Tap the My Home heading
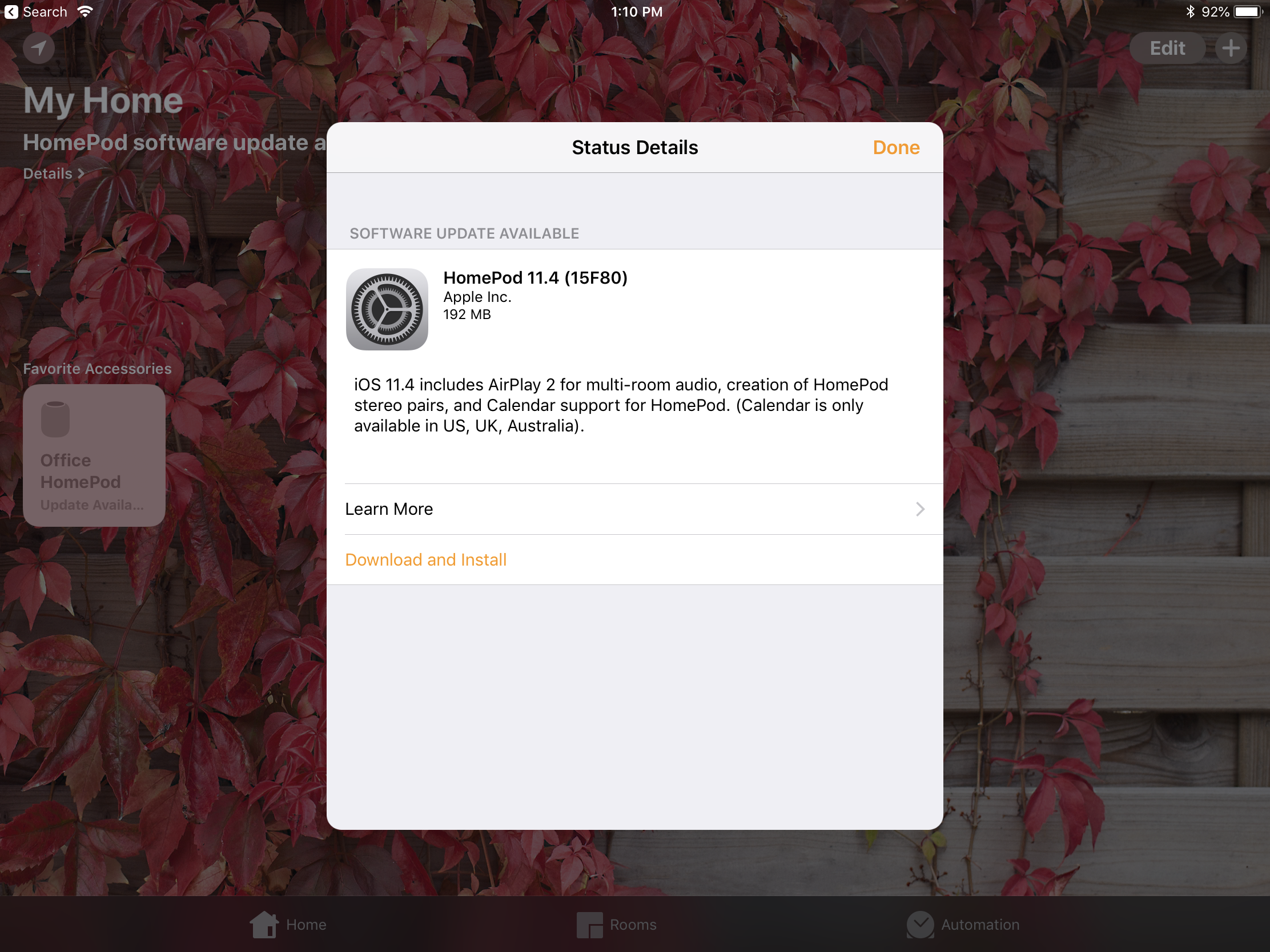 tap(103, 101)
